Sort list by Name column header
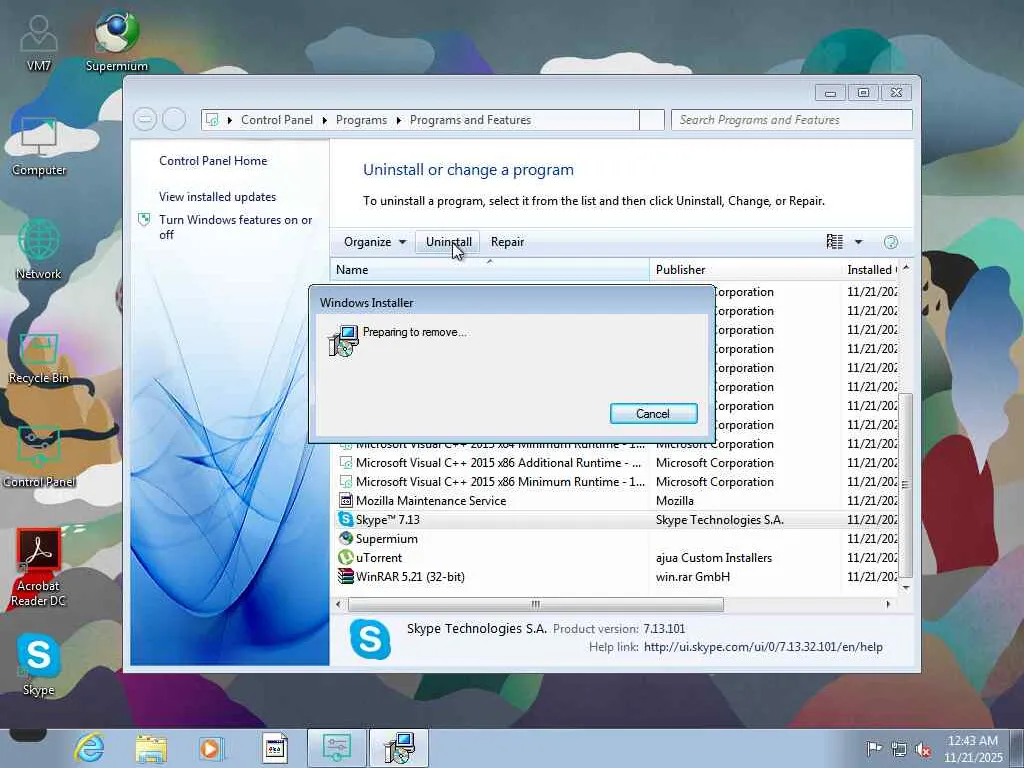 [x=490, y=270]
